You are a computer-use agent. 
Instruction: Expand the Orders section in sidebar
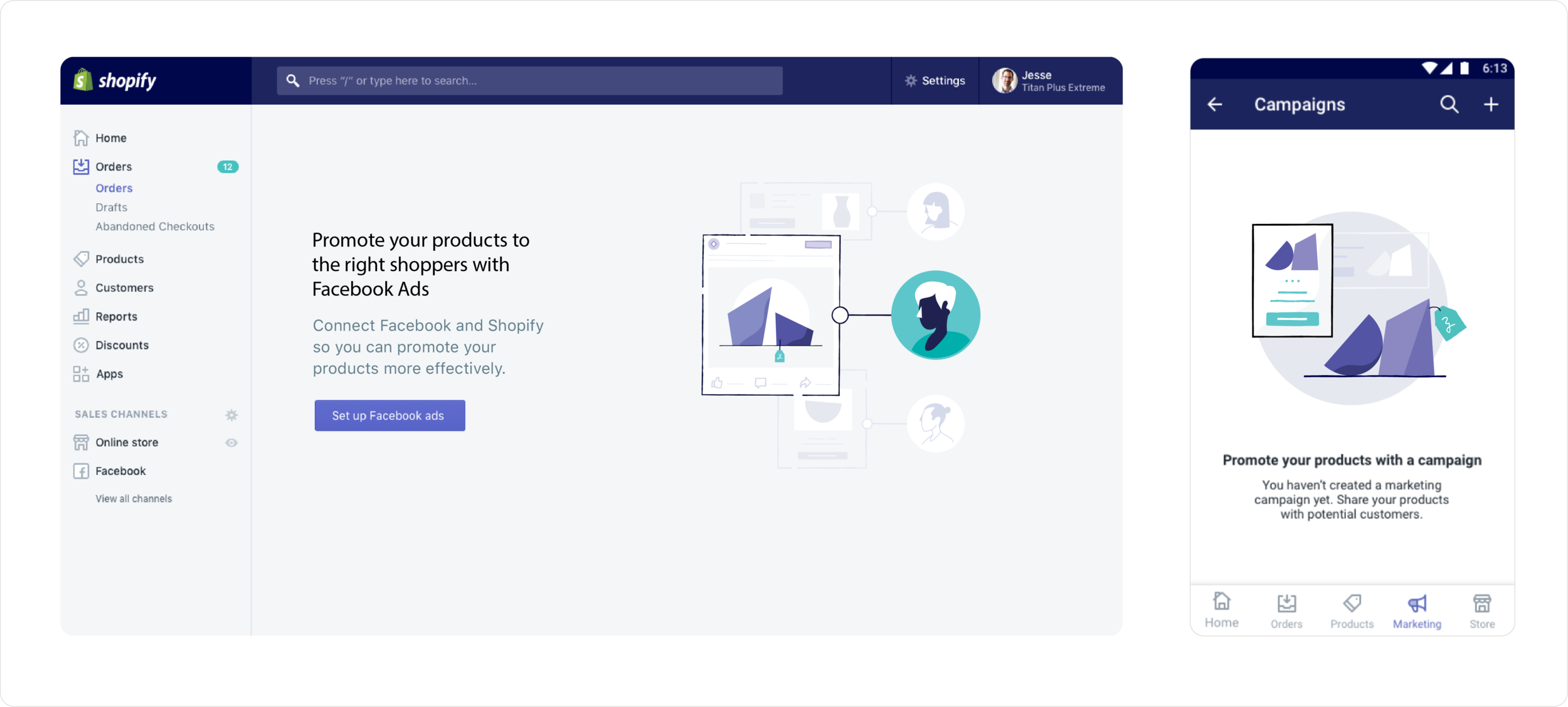click(x=114, y=167)
